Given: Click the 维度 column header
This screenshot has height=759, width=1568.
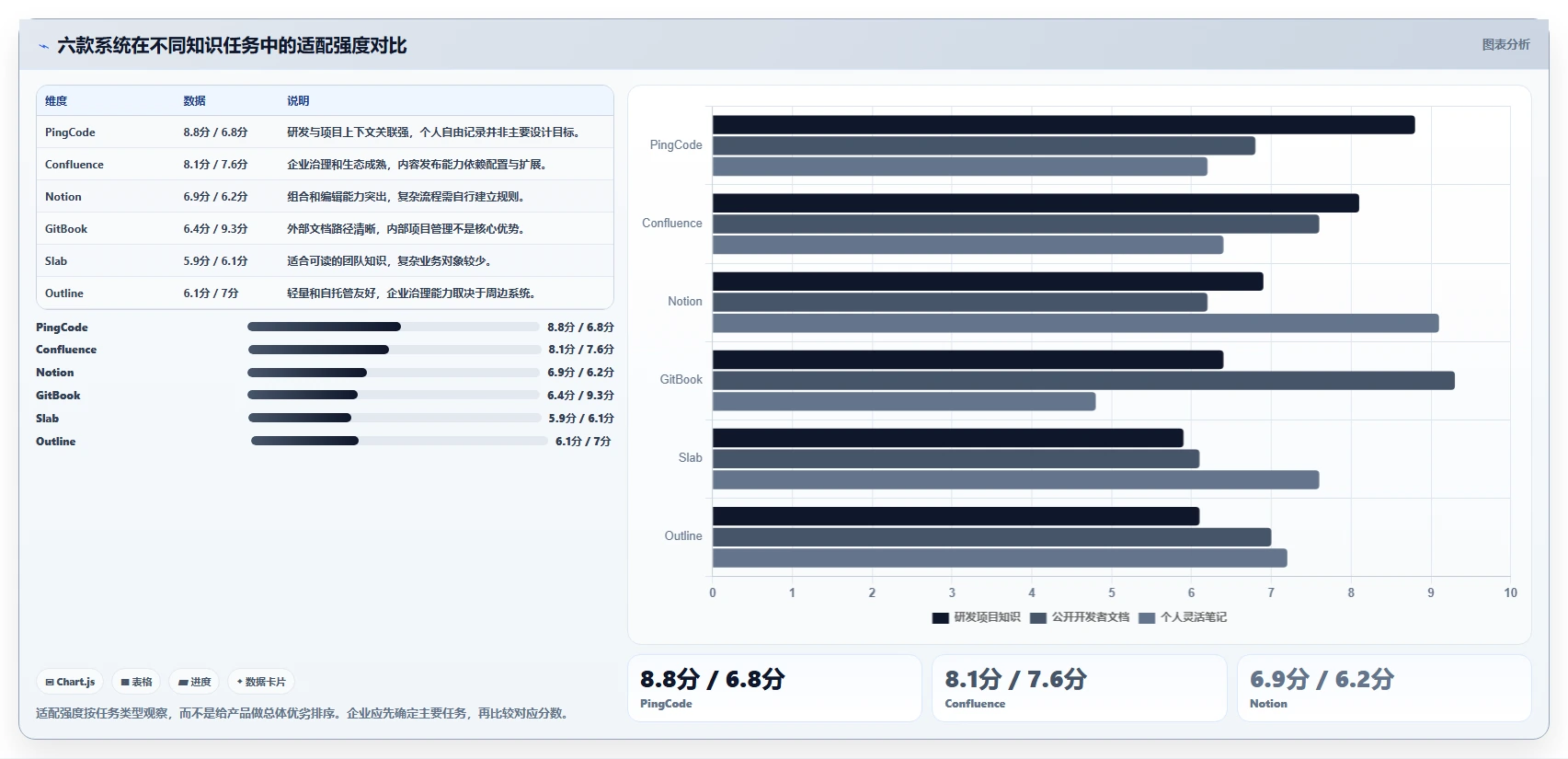Looking at the screenshot, I should pyautogui.click(x=56, y=101).
